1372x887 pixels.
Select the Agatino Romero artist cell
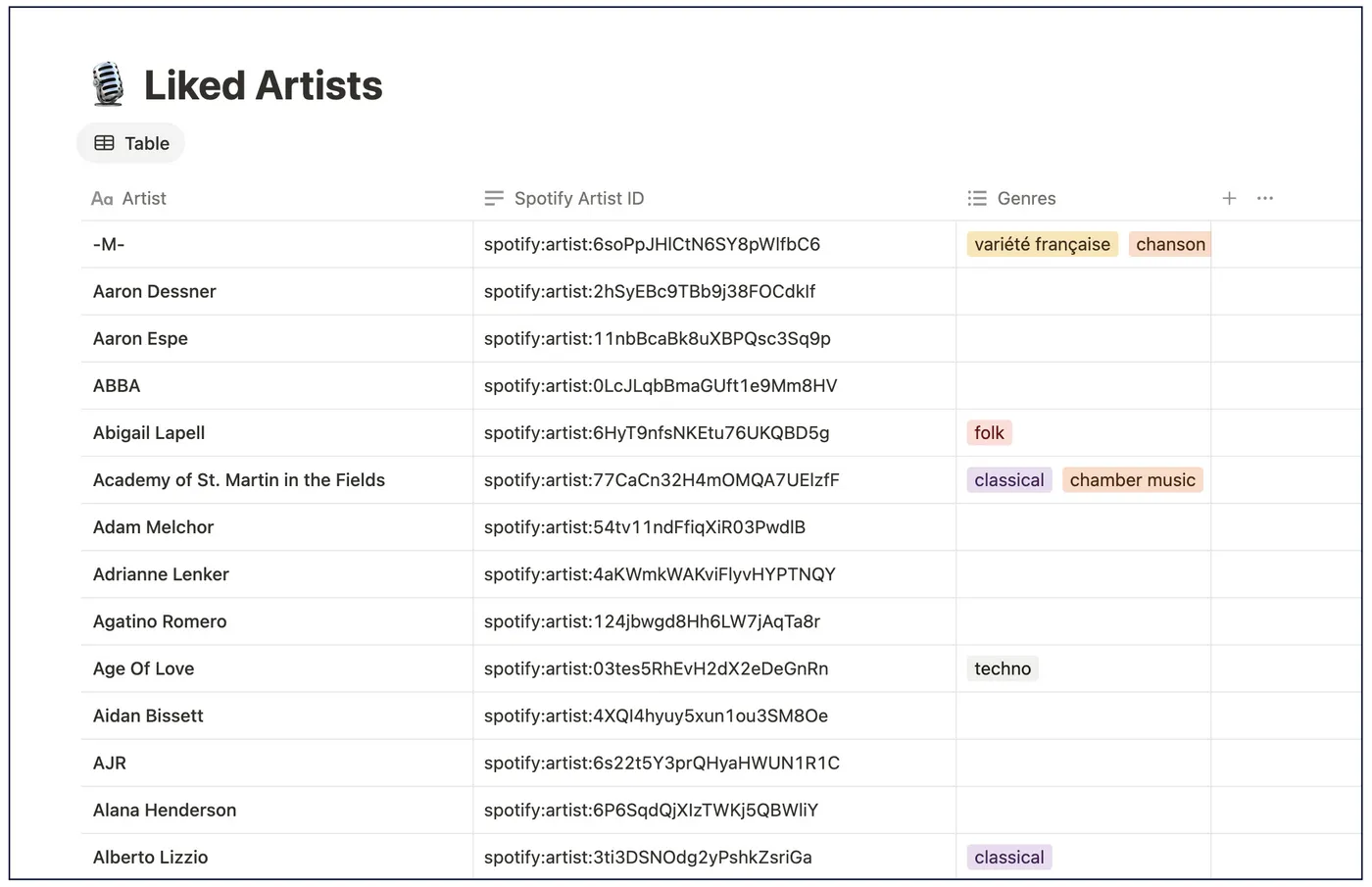[x=276, y=621]
